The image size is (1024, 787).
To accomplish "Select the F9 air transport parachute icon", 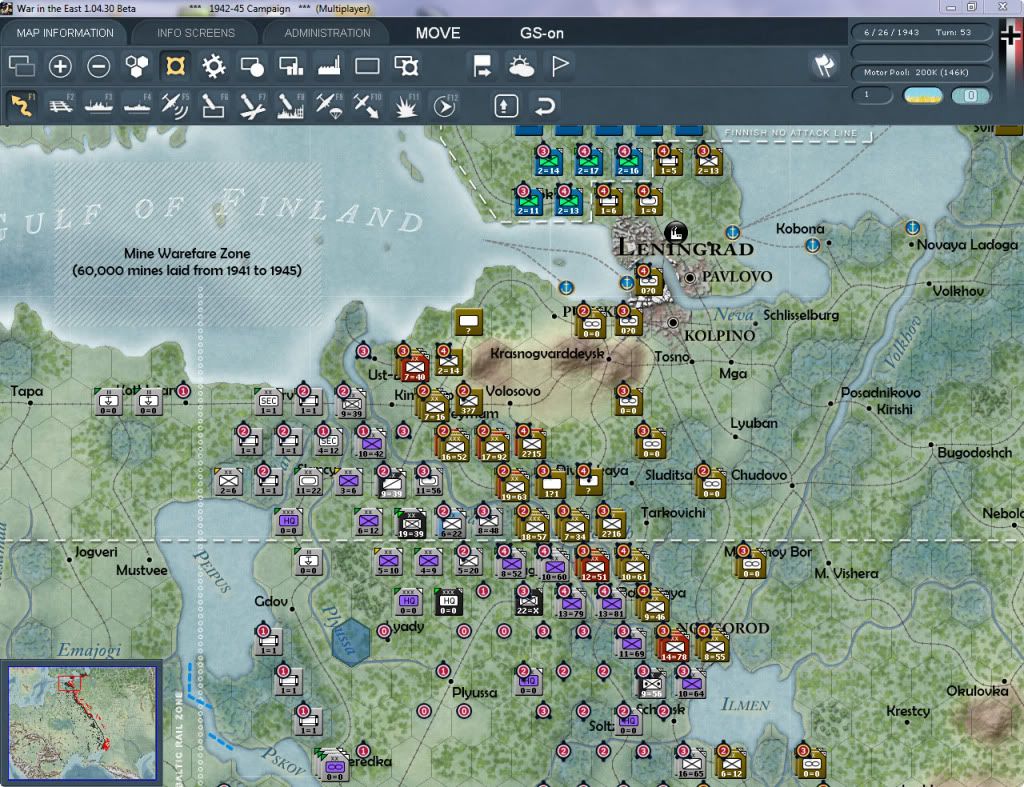I will point(329,105).
